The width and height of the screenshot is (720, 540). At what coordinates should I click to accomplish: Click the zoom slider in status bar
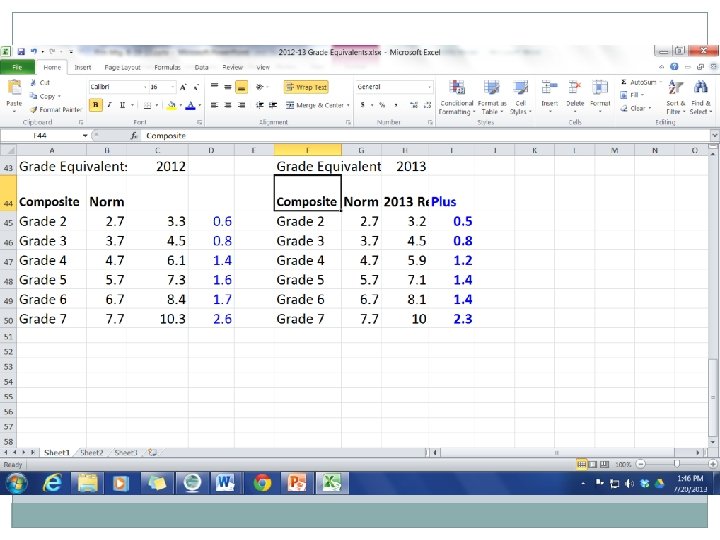tap(676, 465)
